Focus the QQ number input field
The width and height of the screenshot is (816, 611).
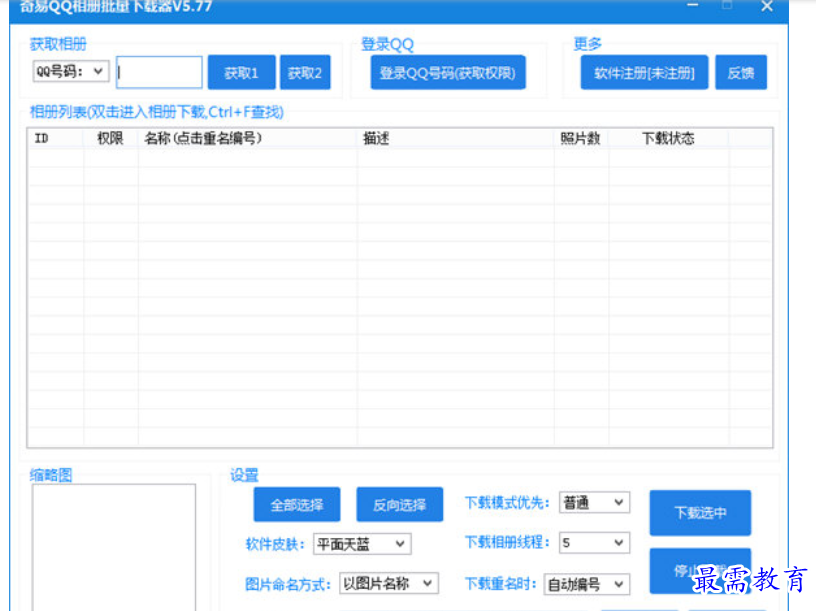[x=159, y=72]
